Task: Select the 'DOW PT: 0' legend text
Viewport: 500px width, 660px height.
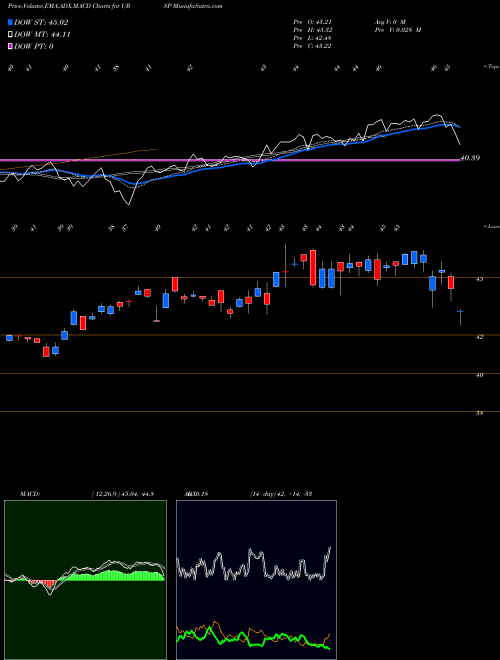Action: (x=34, y=47)
